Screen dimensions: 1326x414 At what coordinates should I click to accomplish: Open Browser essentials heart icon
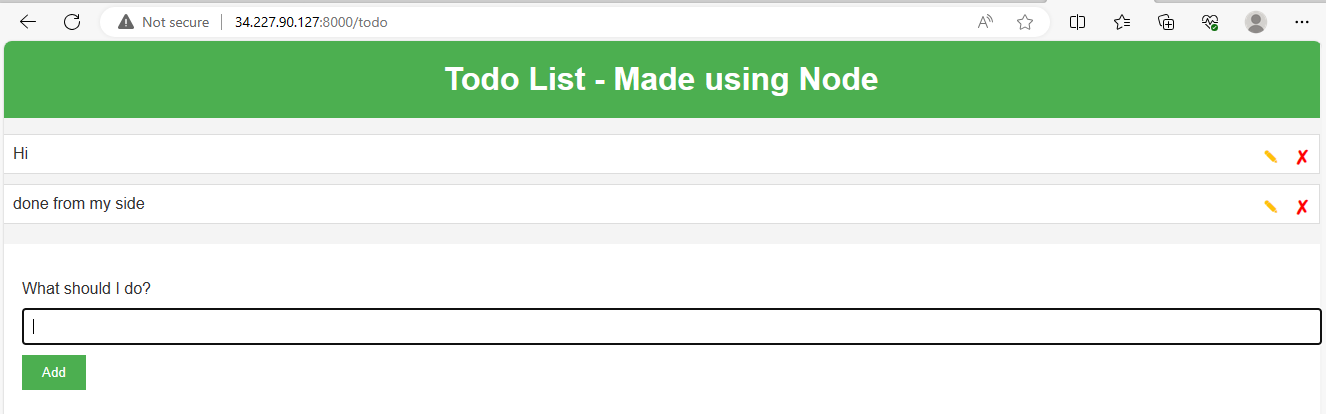pos(1210,22)
